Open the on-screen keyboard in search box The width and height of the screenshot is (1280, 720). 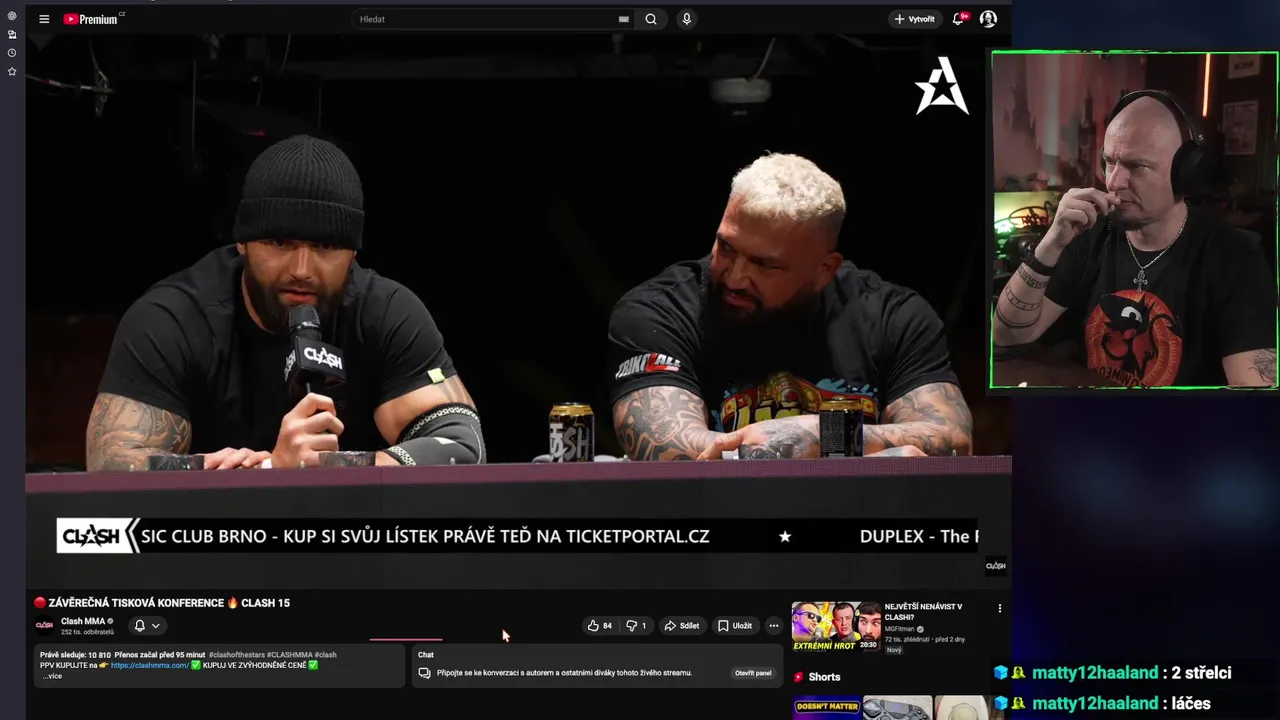[x=624, y=19]
